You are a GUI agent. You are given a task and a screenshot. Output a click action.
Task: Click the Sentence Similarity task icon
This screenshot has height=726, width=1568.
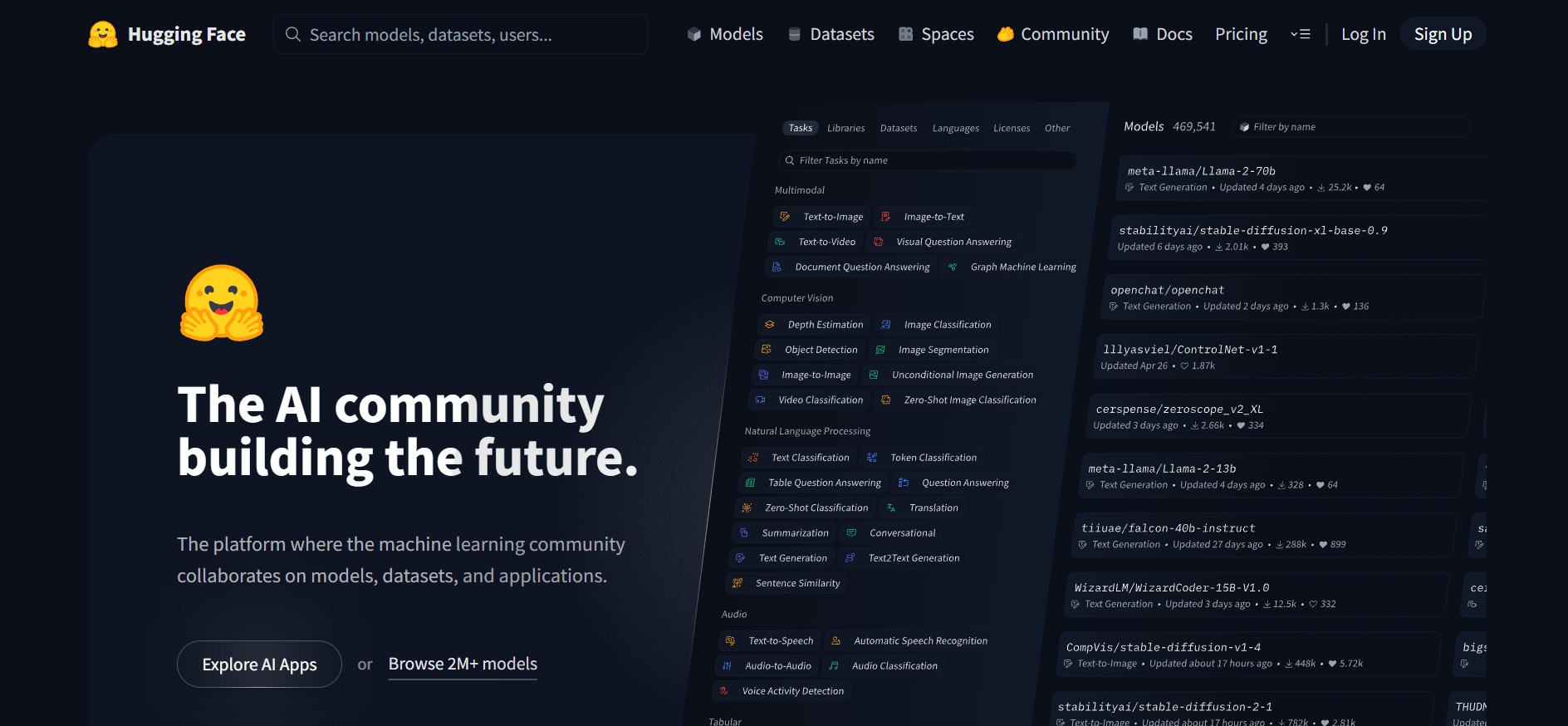pyautogui.click(x=737, y=583)
